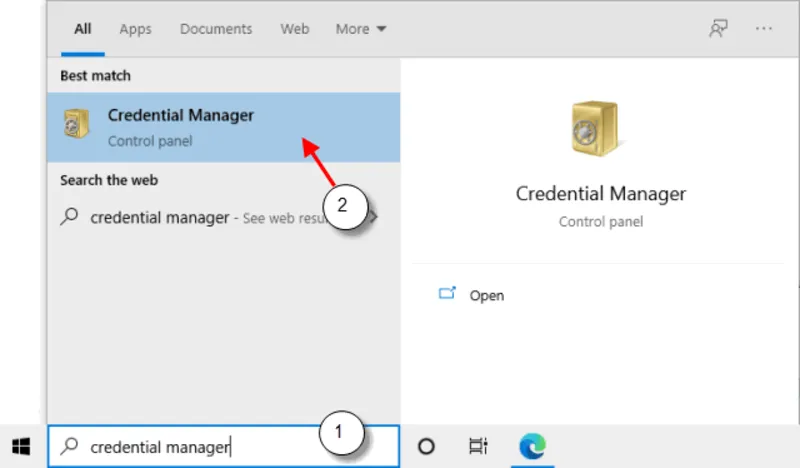
Task: Click the safe icon in Best match
Action: click(x=78, y=126)
